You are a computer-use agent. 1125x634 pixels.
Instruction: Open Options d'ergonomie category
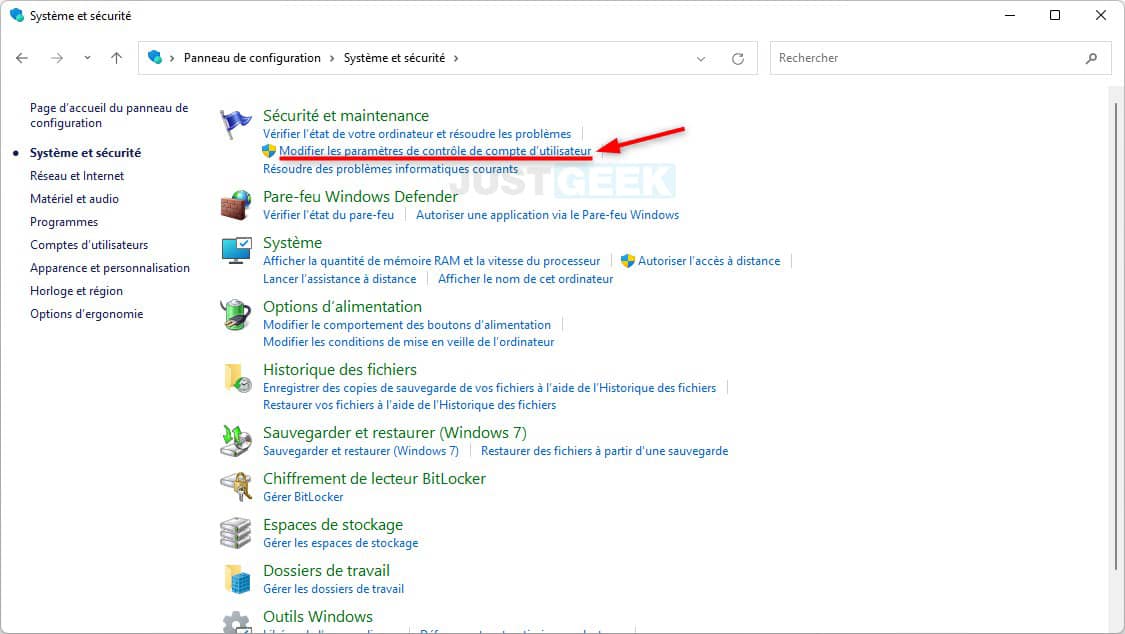[x=86, y=313]
